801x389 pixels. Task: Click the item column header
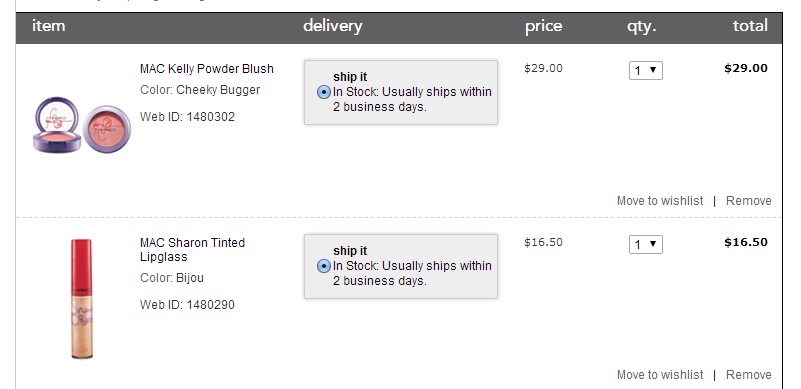point(49,26)
